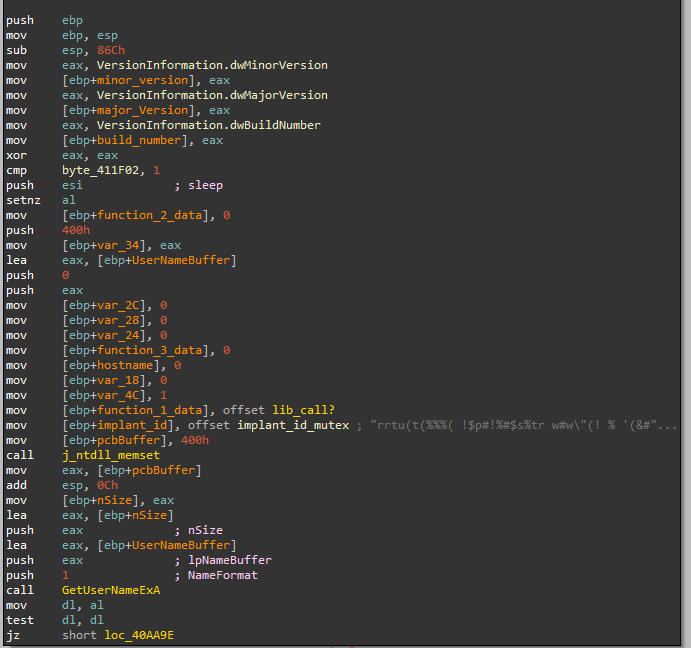The width and height of the screenshot is (691, 648).
Task: Select VersionInformation.dwBuildNumber operand
Action: pos(209,126)
